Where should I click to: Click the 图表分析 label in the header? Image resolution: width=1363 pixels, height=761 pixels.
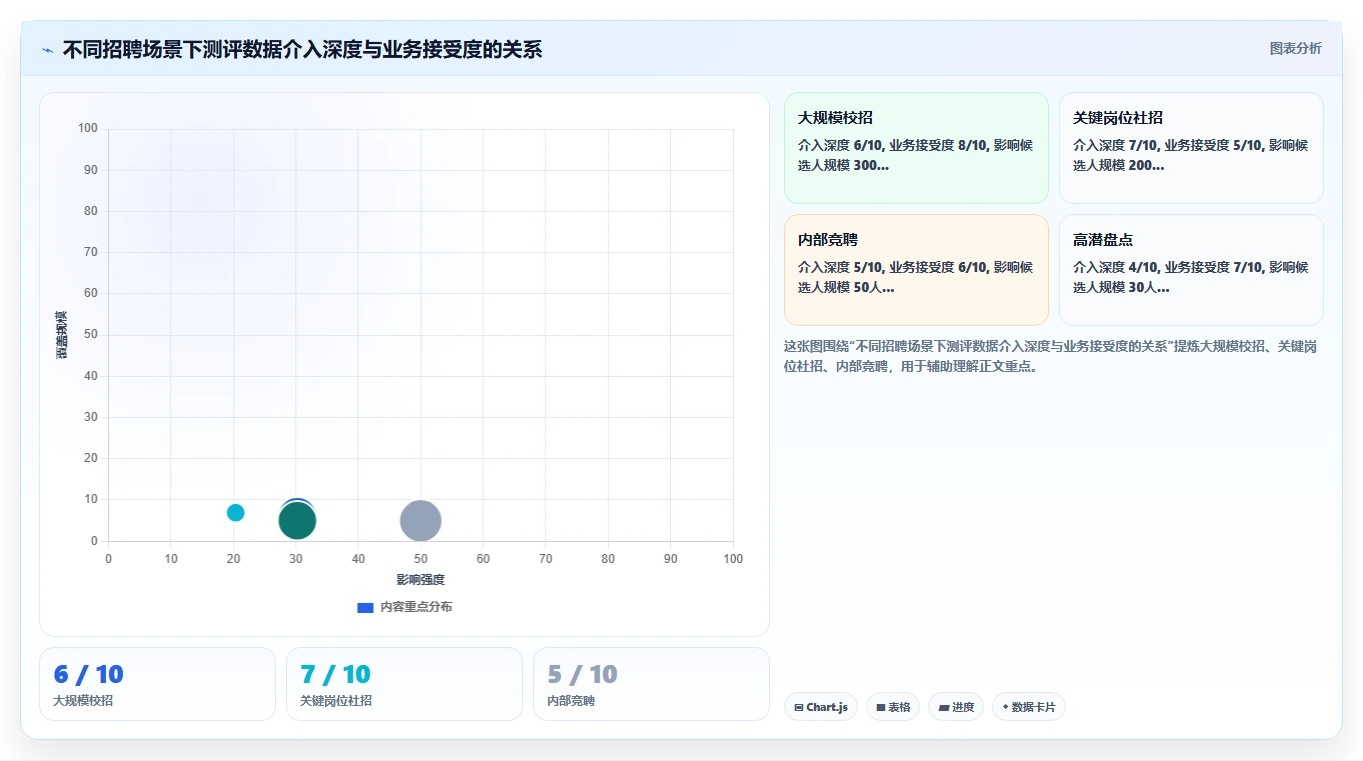[1295, 49]
